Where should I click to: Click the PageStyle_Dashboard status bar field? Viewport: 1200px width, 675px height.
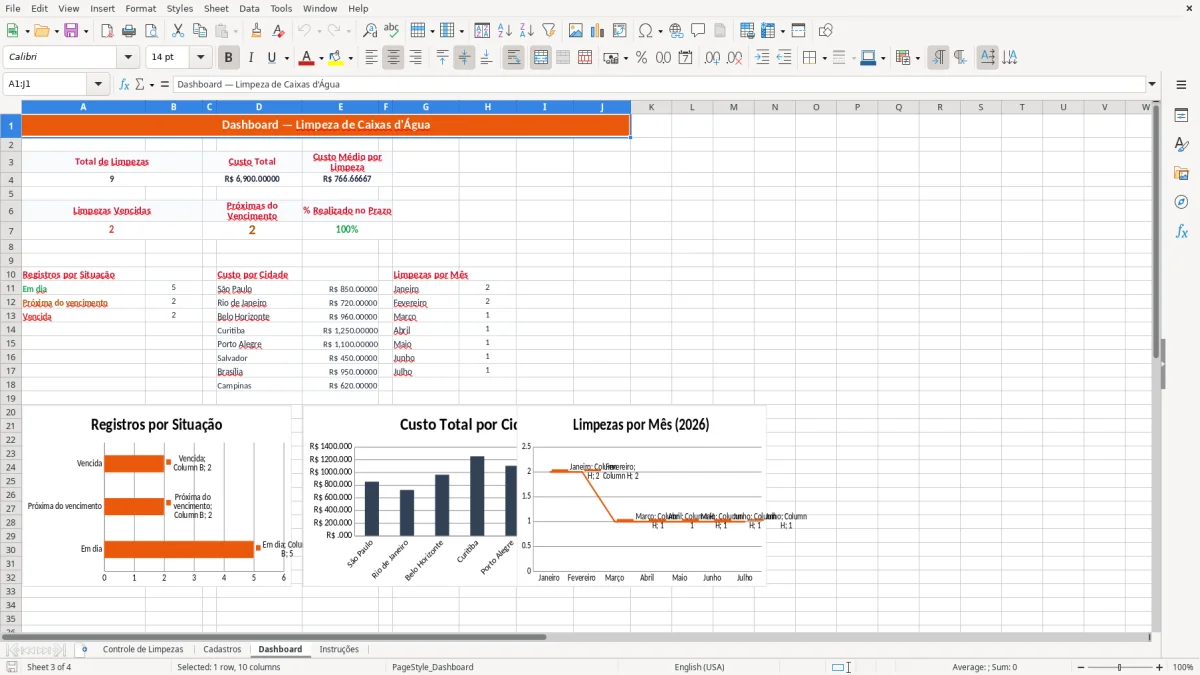432,667
